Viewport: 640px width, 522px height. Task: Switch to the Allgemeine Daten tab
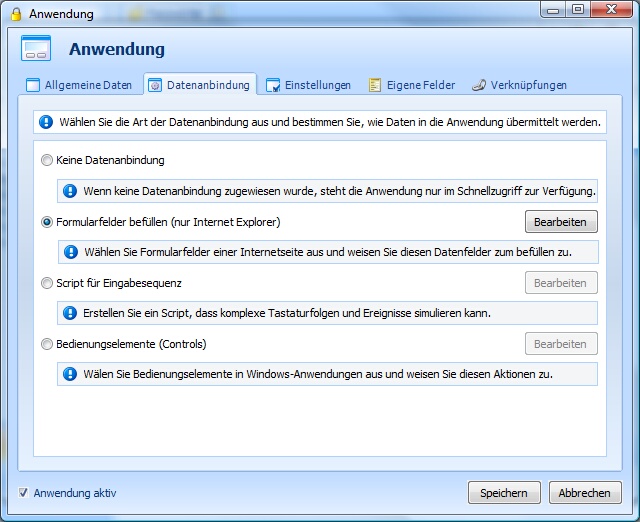[x=79, y=85]
